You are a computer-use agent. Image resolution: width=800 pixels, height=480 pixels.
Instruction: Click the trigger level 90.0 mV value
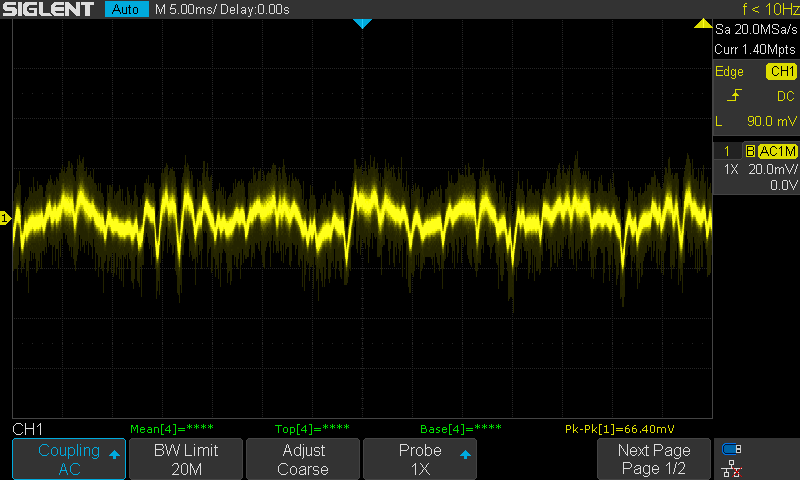coord(771,121)
